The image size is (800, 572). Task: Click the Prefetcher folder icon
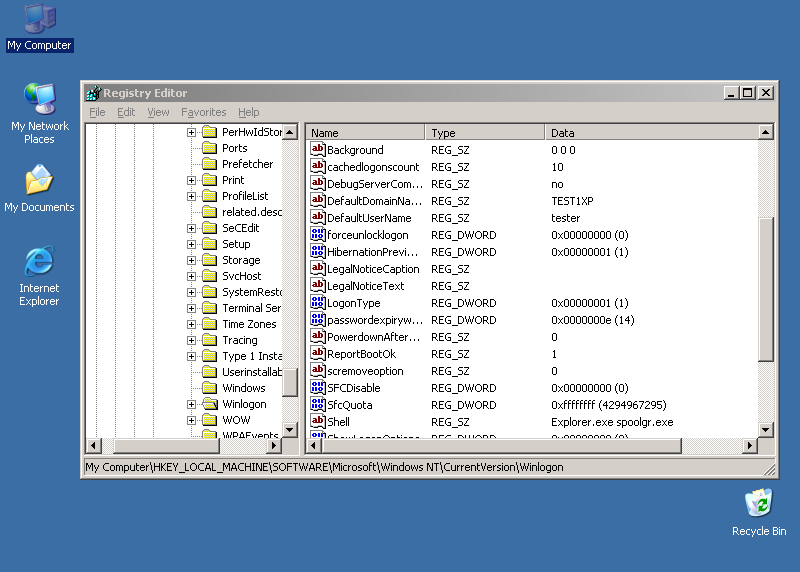210,164
